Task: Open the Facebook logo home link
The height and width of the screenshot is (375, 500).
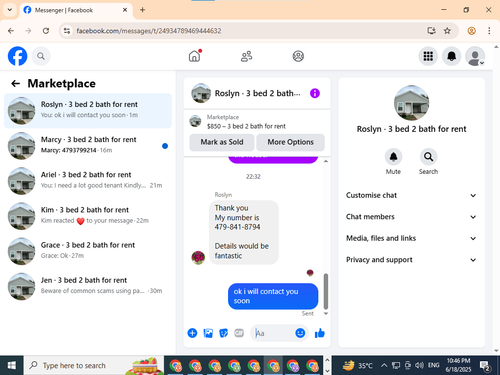Action: pos(17,56)
